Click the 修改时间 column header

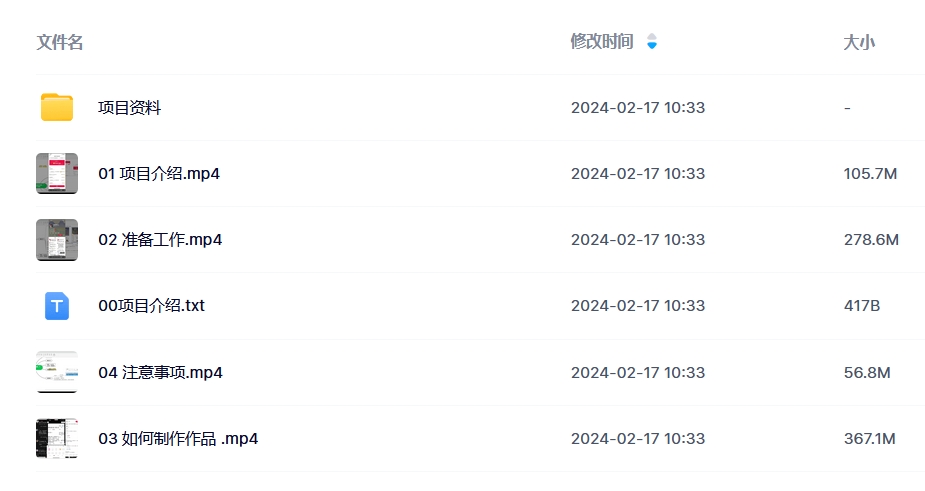click(602, 41)
